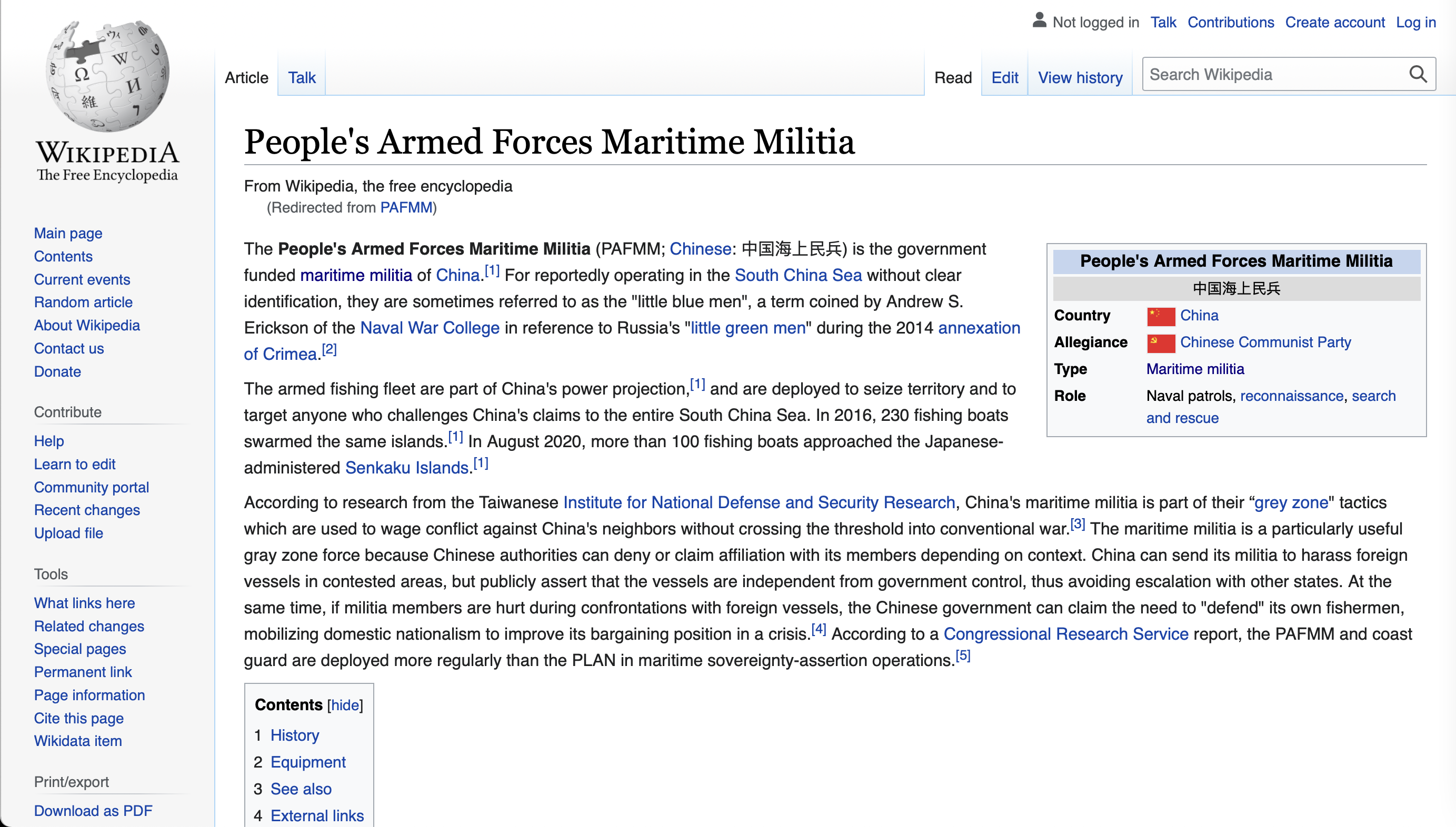
Task: Hide the Contents table via hide toggle
Action: coord(345,705)
